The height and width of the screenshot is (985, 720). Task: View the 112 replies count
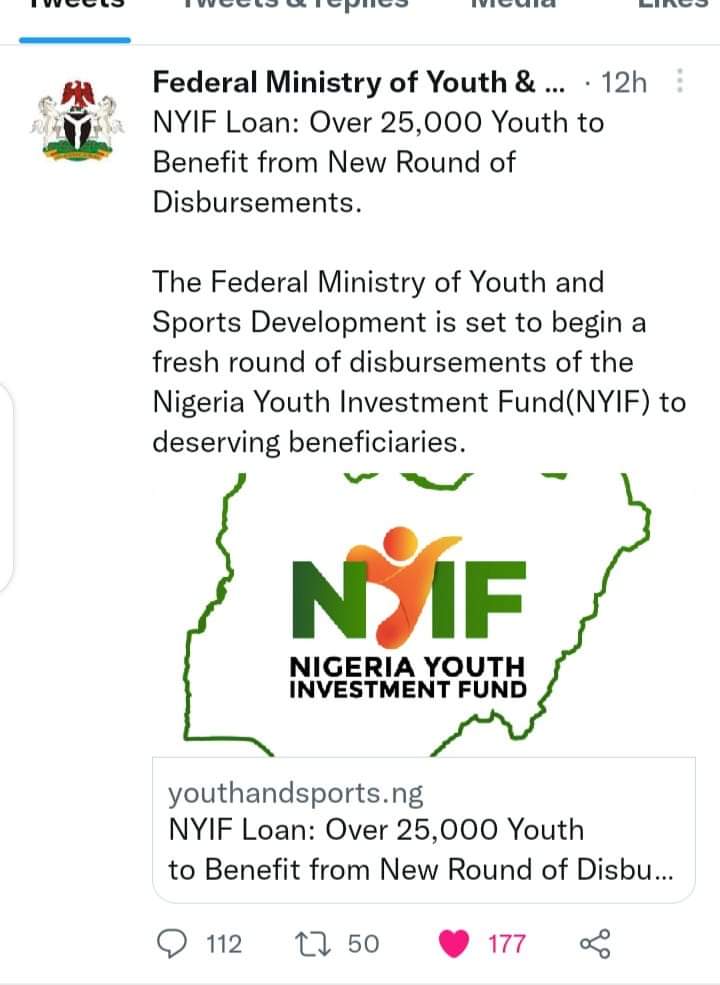(224, 944)
